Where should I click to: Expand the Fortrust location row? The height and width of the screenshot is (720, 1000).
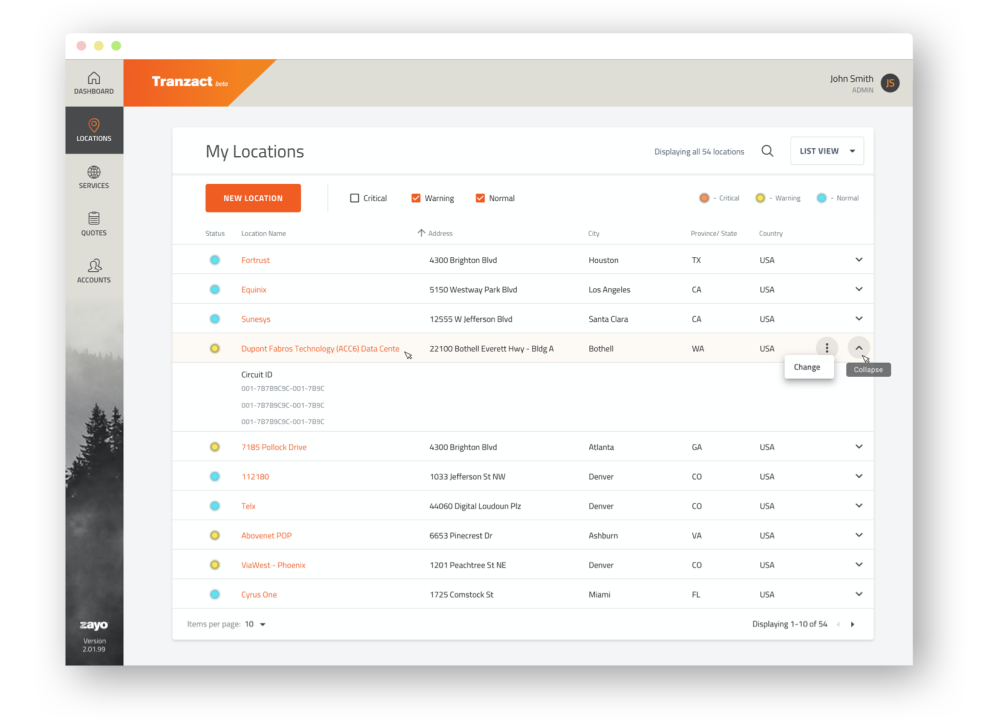858,260
